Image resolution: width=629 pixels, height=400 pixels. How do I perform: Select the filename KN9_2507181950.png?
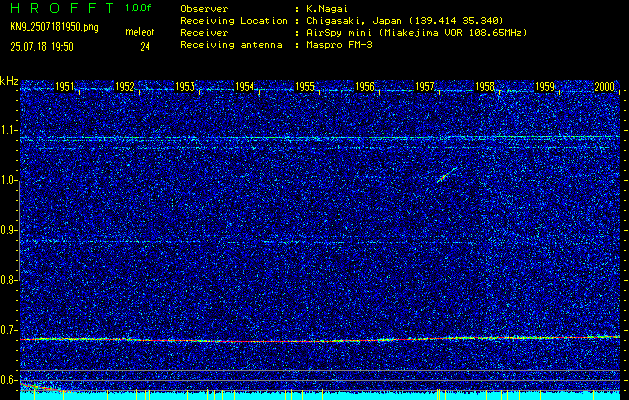point(54,27)
